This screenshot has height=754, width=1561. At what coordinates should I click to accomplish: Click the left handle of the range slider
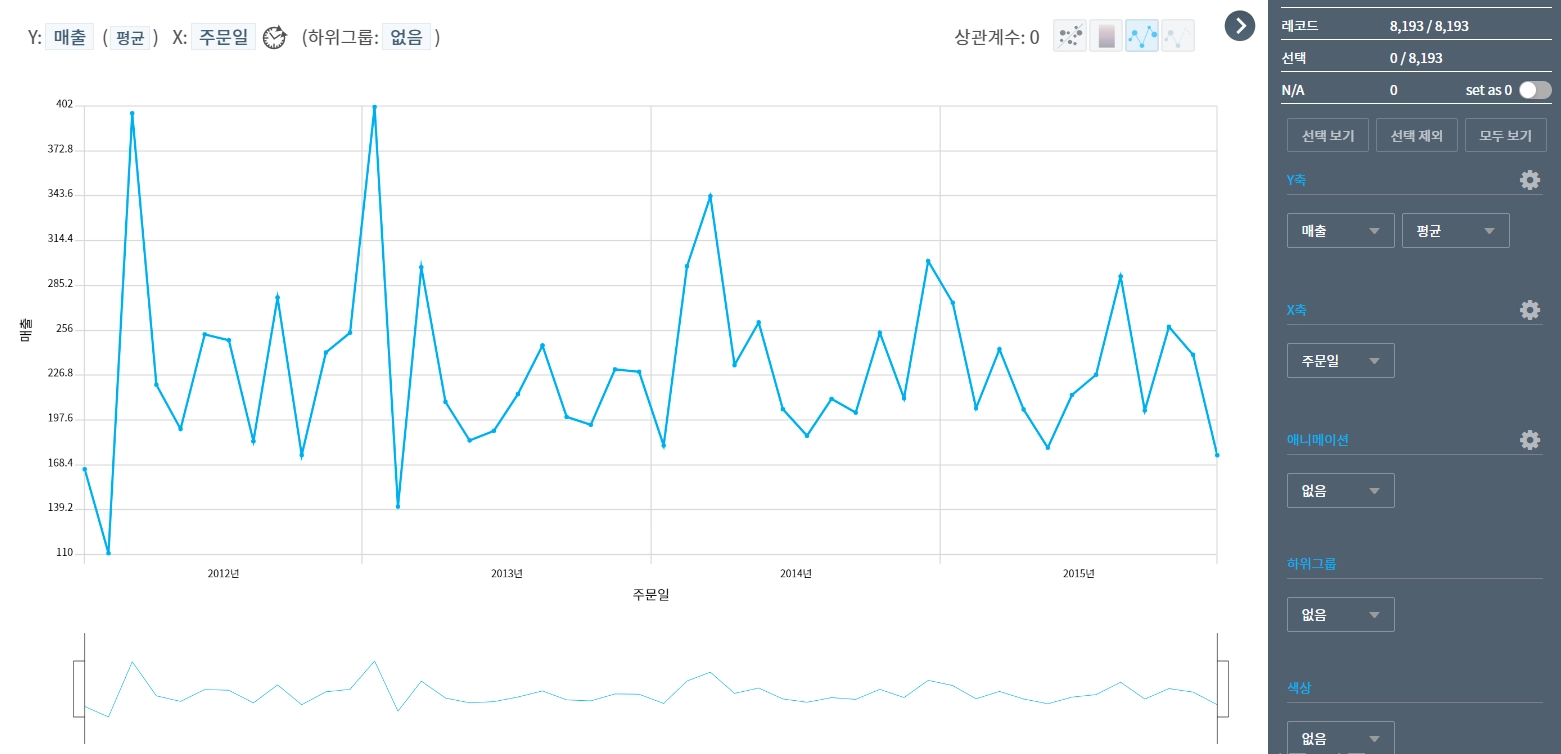[x=79, y=689]
